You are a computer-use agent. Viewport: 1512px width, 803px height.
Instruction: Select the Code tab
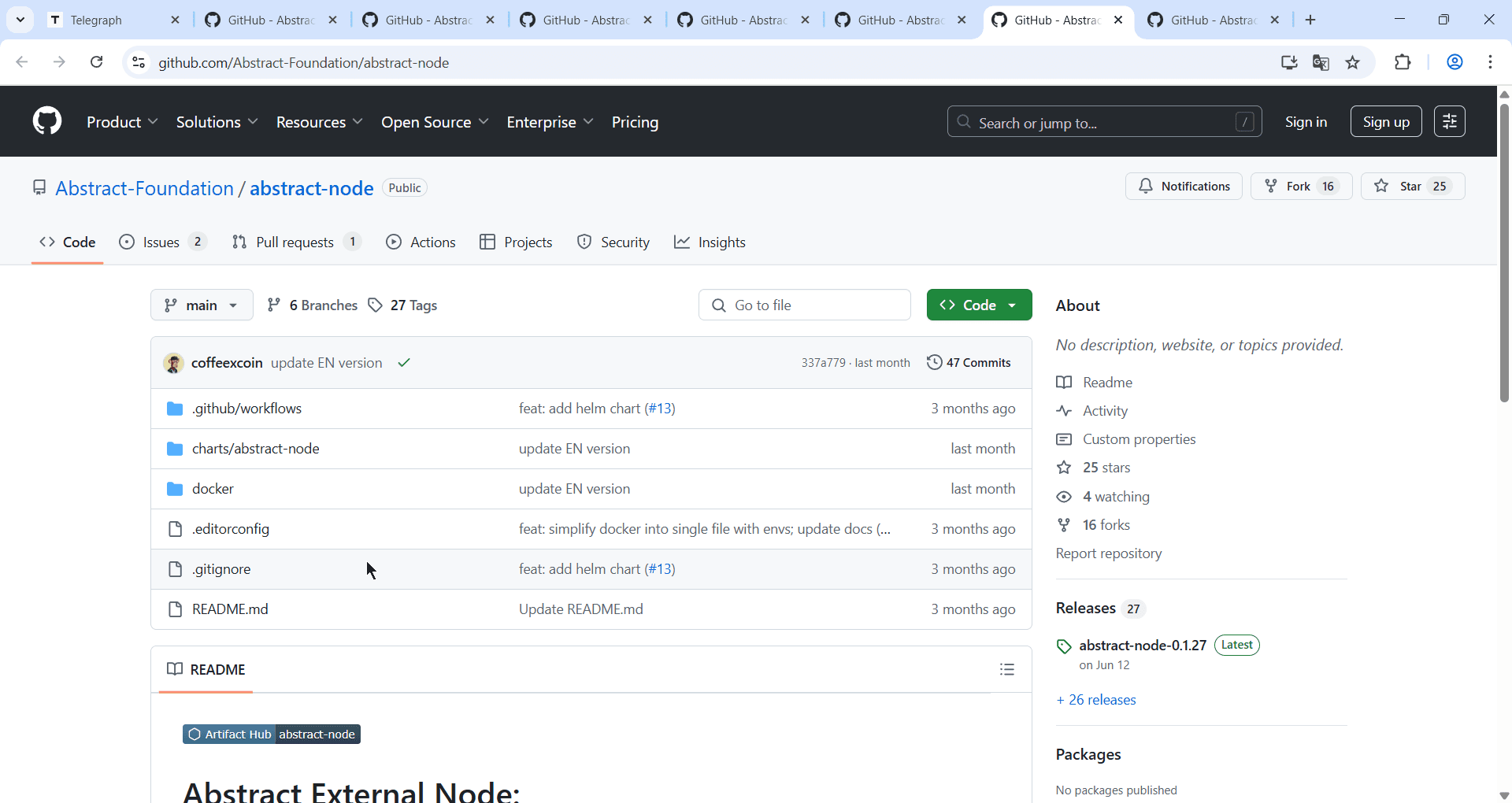point(68,242)
